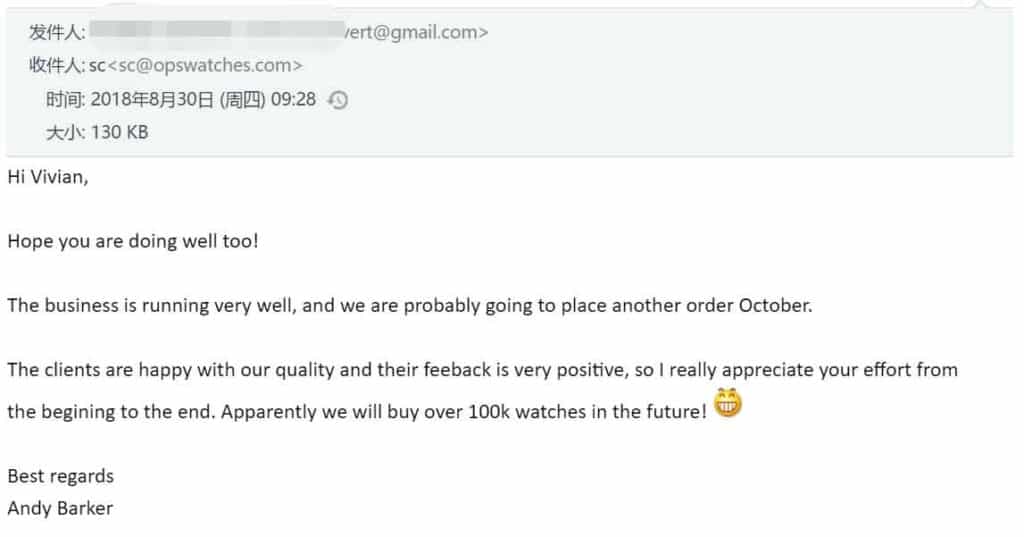Click the clock history icon beside the time
The height and width of the screenshot is (537, 1024).
[x=338, y=100]
